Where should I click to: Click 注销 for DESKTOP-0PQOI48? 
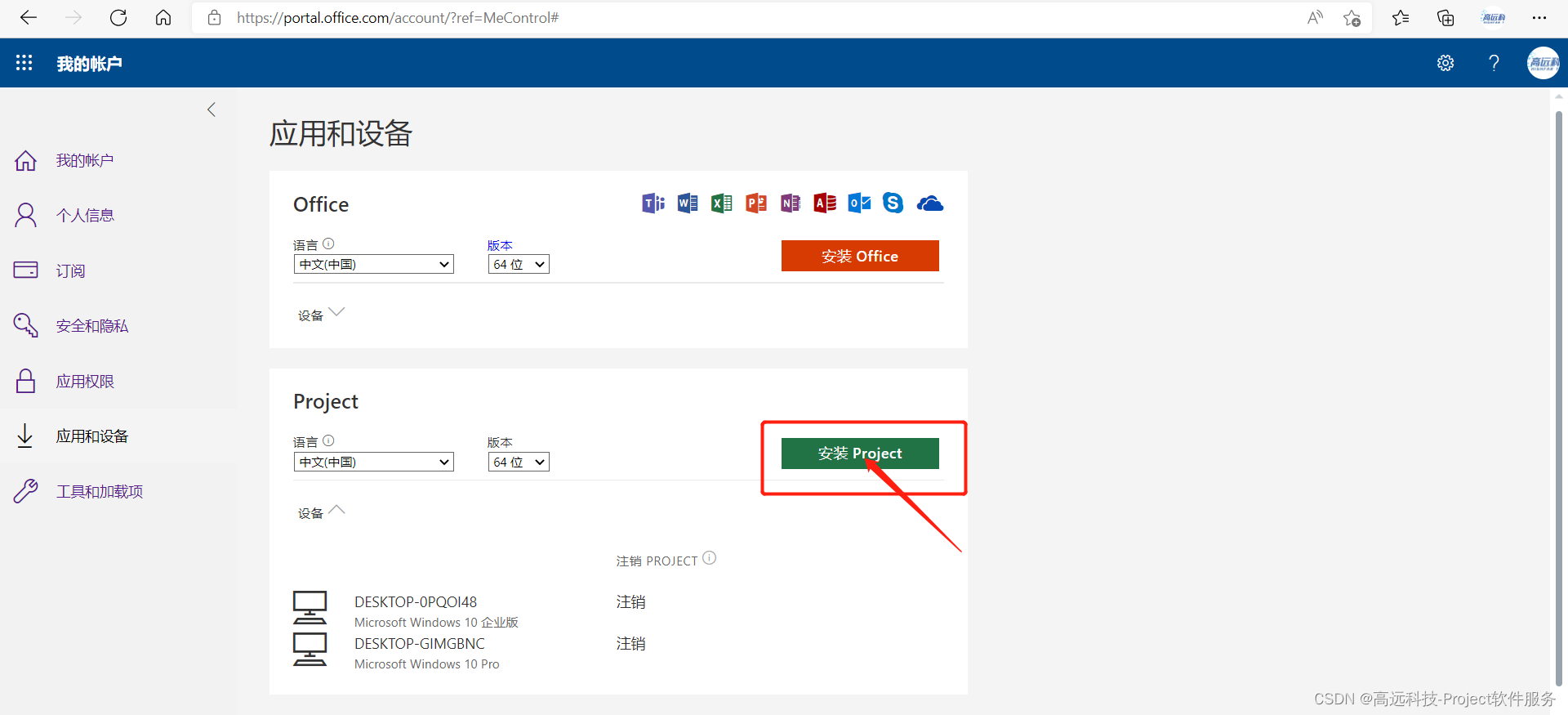[630, 602]
